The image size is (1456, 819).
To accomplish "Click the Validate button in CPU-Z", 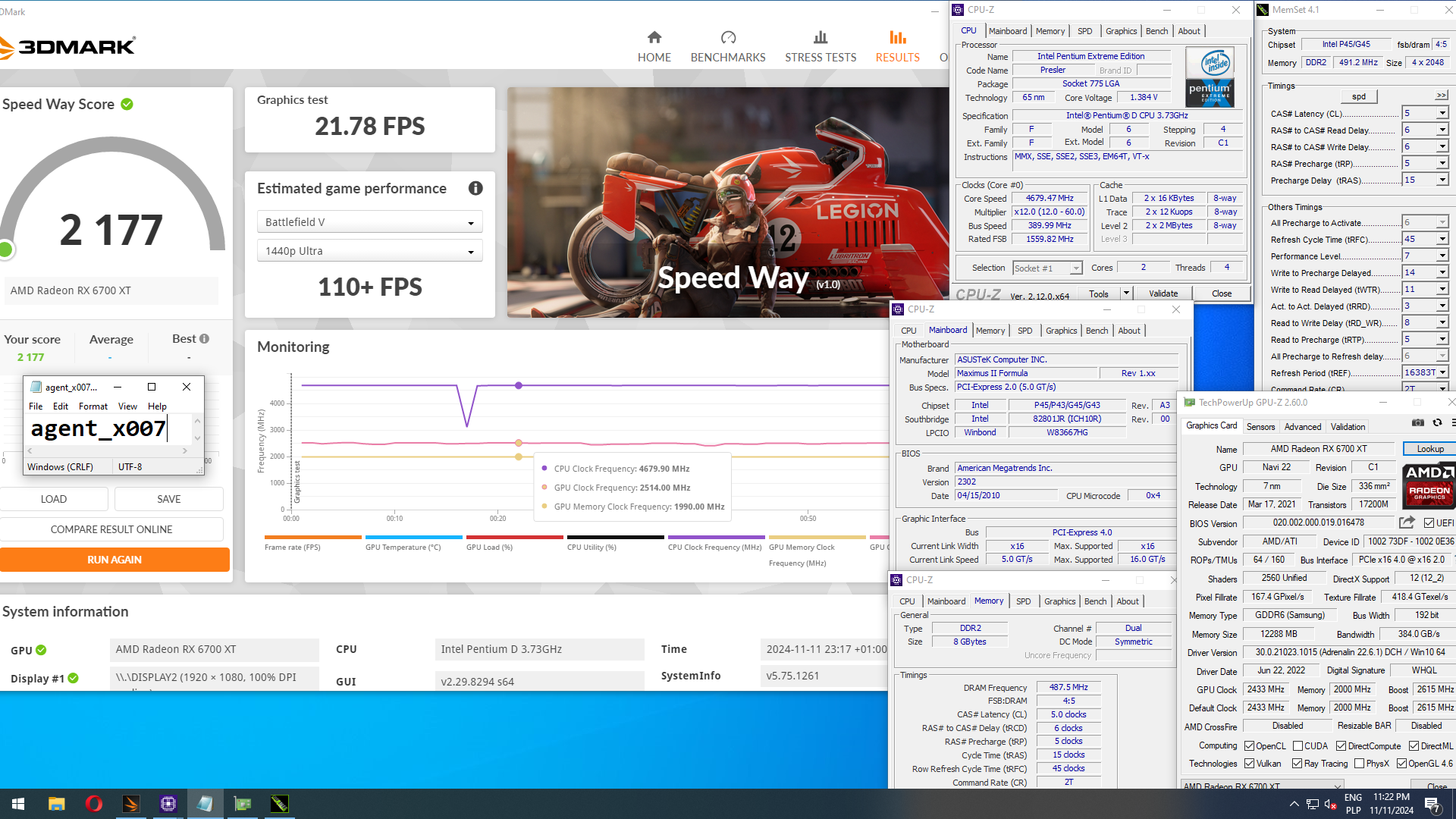I will click(x=1163, y=293).
